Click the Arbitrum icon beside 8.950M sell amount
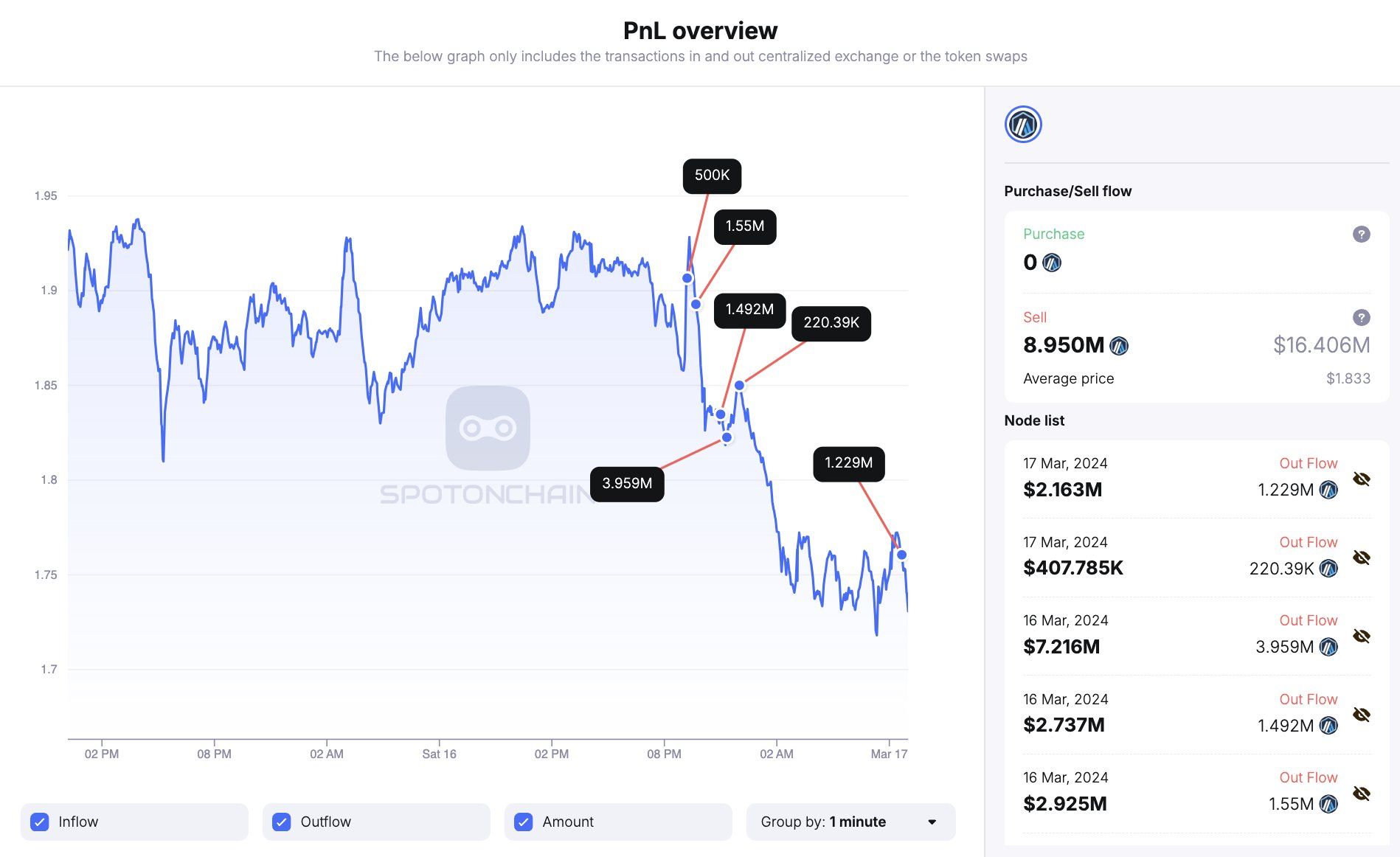This screenshot has height=857, width=1400. pyautogui.click(x=1119, y=346)
